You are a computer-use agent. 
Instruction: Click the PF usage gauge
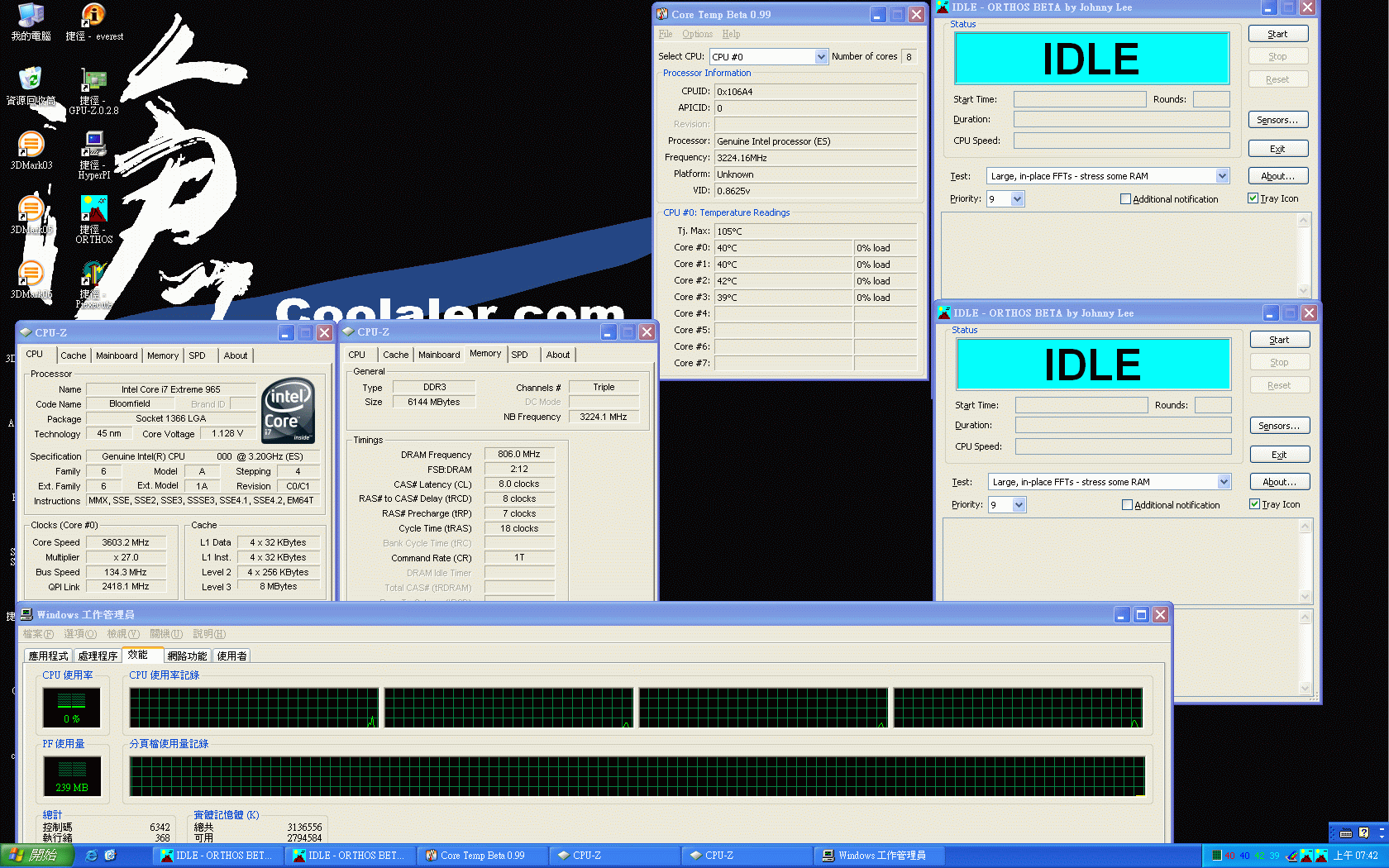tap(72, 776)
